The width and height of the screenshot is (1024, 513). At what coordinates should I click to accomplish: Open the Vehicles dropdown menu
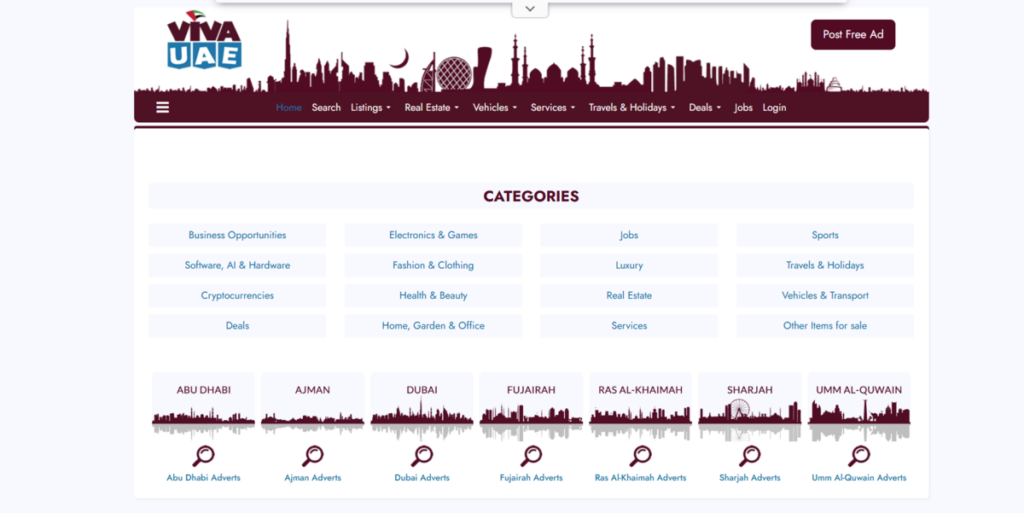(495, 108)
